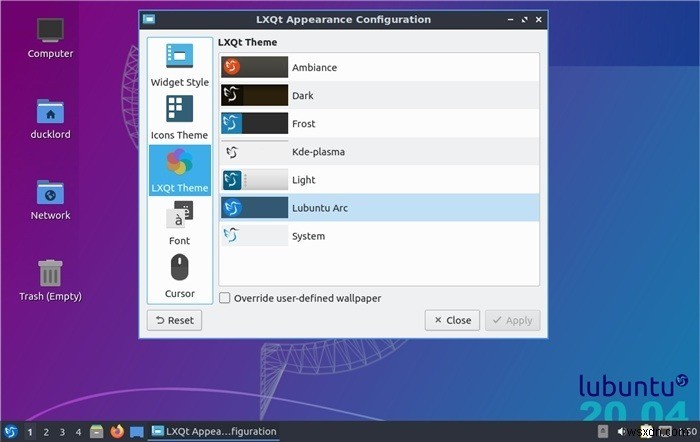Select the Ambiance theme name
Viewport: 700px width, 442px height.
tap(314, 67)
